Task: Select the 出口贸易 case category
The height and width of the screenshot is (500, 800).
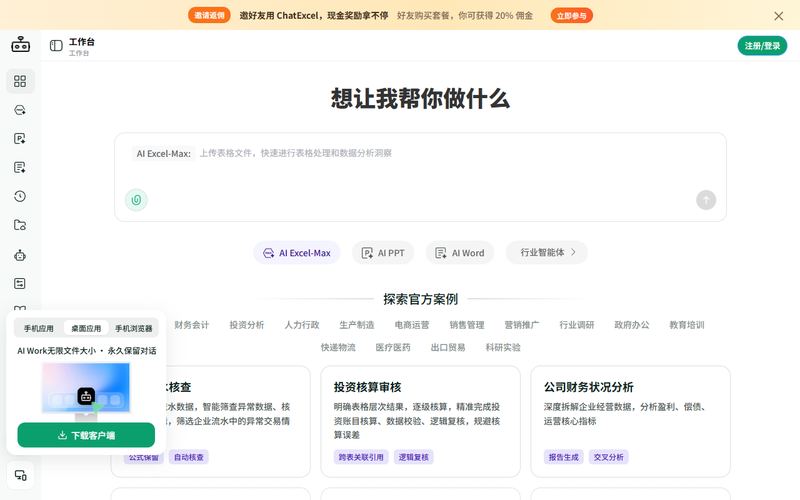Action: [448, 347]
